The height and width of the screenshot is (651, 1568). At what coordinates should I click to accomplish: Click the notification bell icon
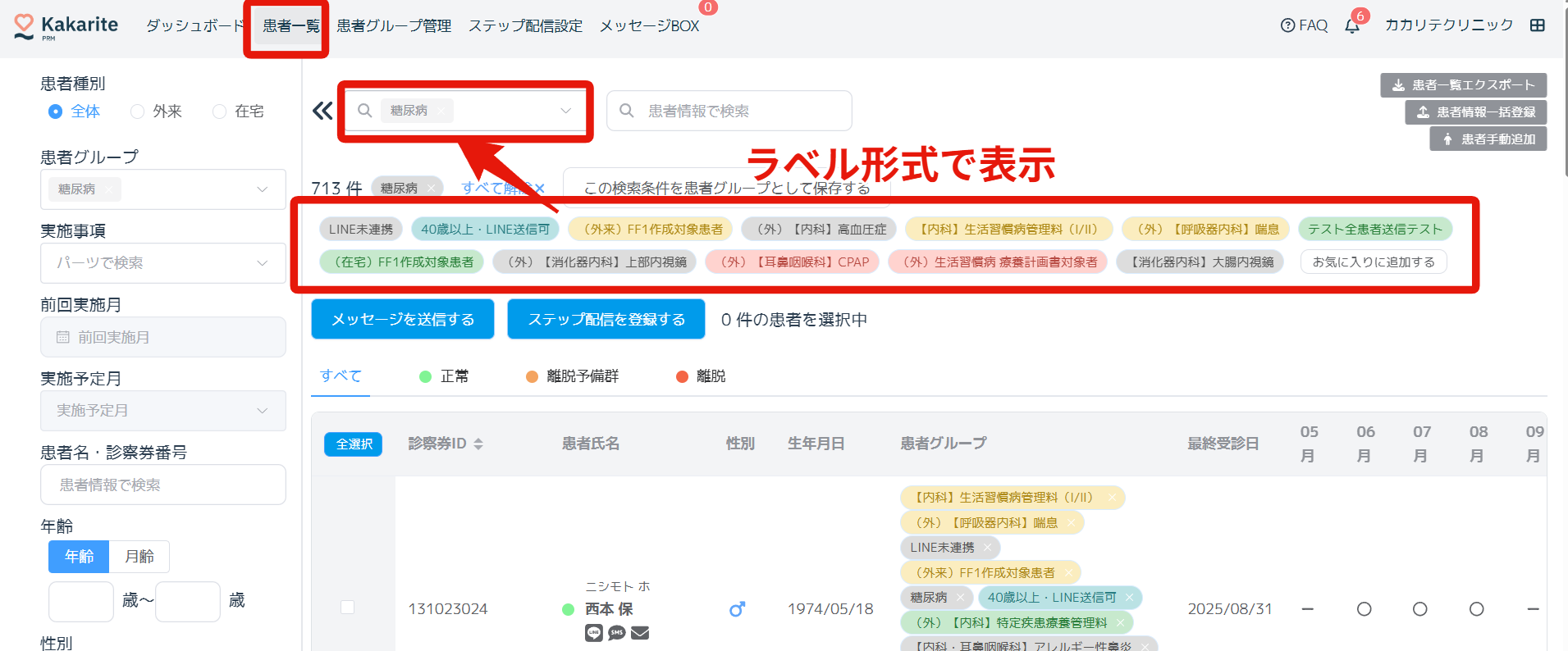click(x=1352, y=26)
